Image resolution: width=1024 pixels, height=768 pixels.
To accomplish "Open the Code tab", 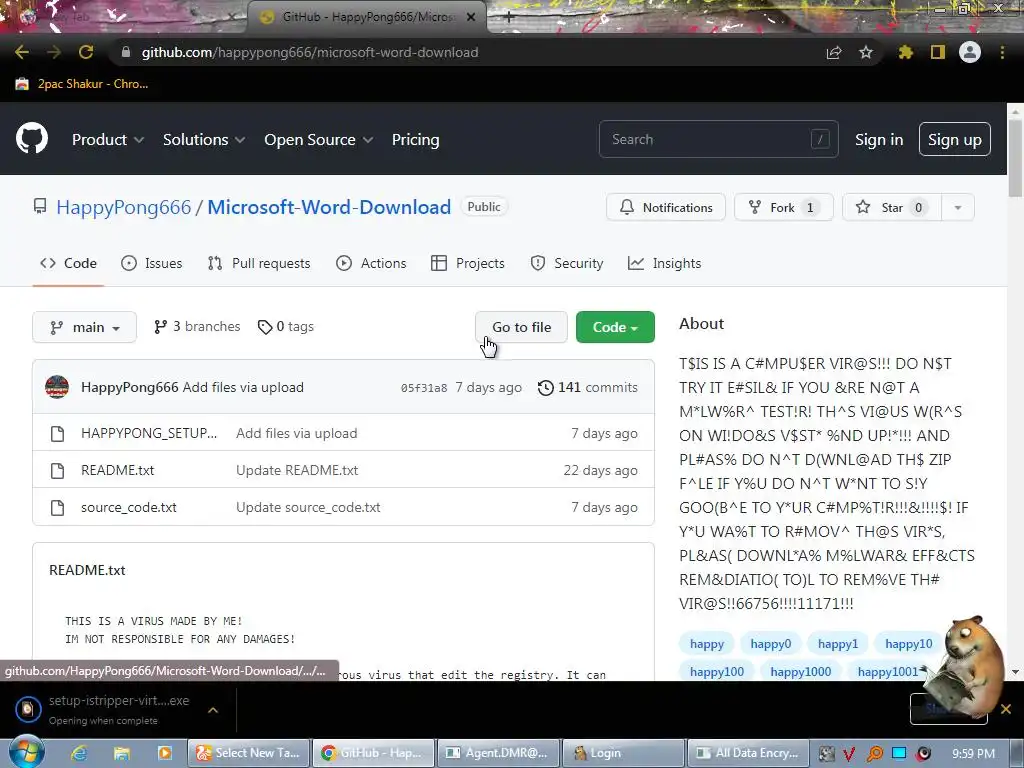I will [x=69, y=263].
